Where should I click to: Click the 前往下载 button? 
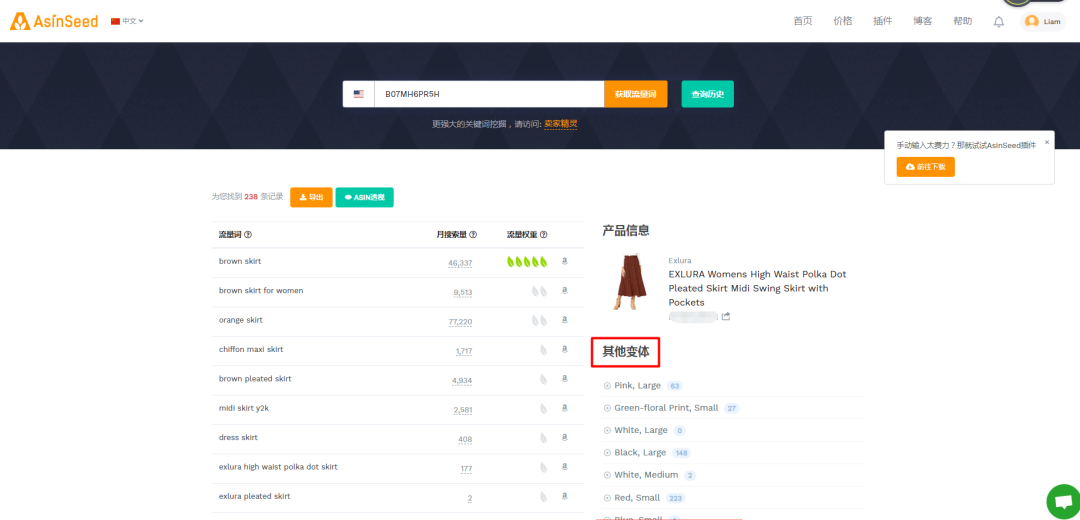point(925,167)
